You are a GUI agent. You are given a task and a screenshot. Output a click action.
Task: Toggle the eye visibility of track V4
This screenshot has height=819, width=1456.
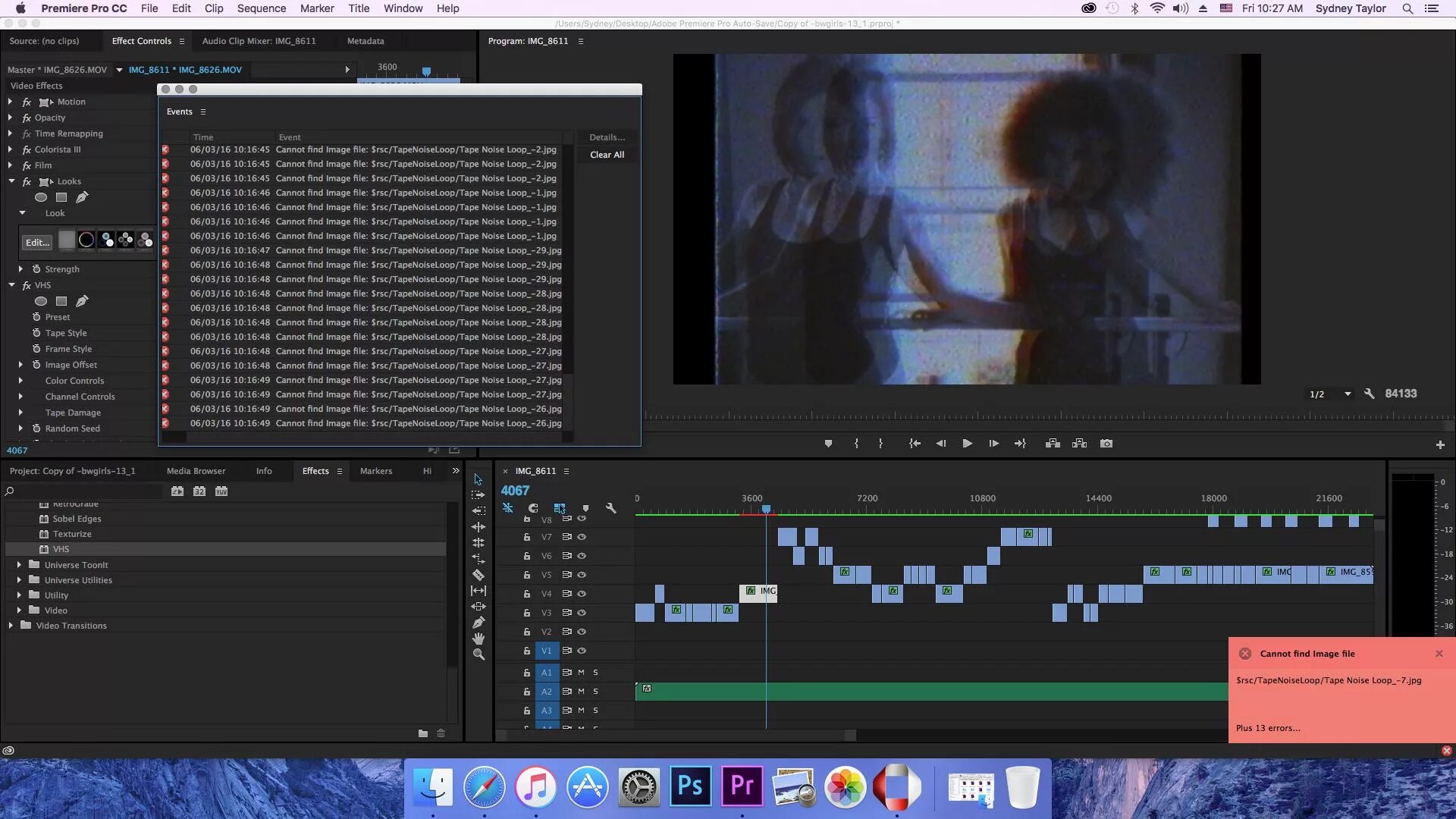pyautogui.click(x=582, y=594)
